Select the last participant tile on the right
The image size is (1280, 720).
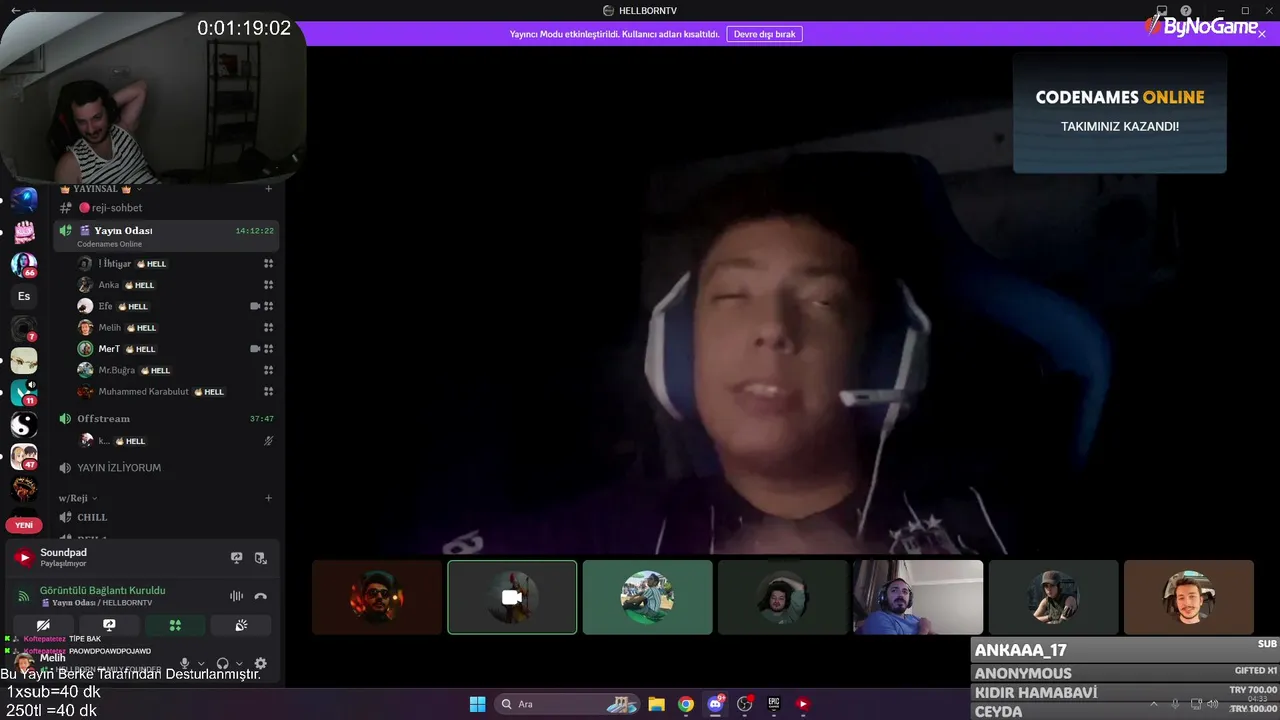coord(1189,597)
